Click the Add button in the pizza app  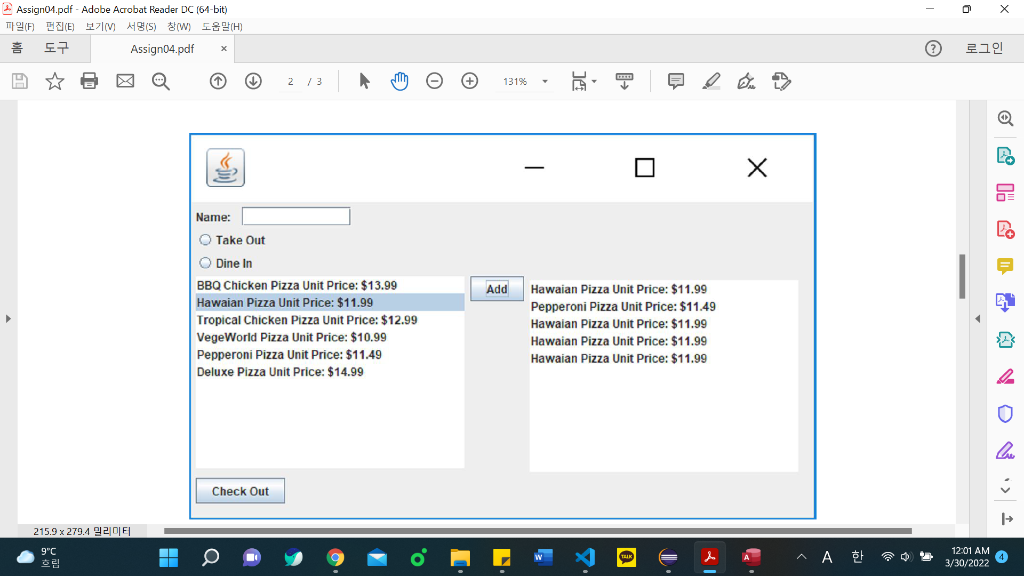click(496, 287)
